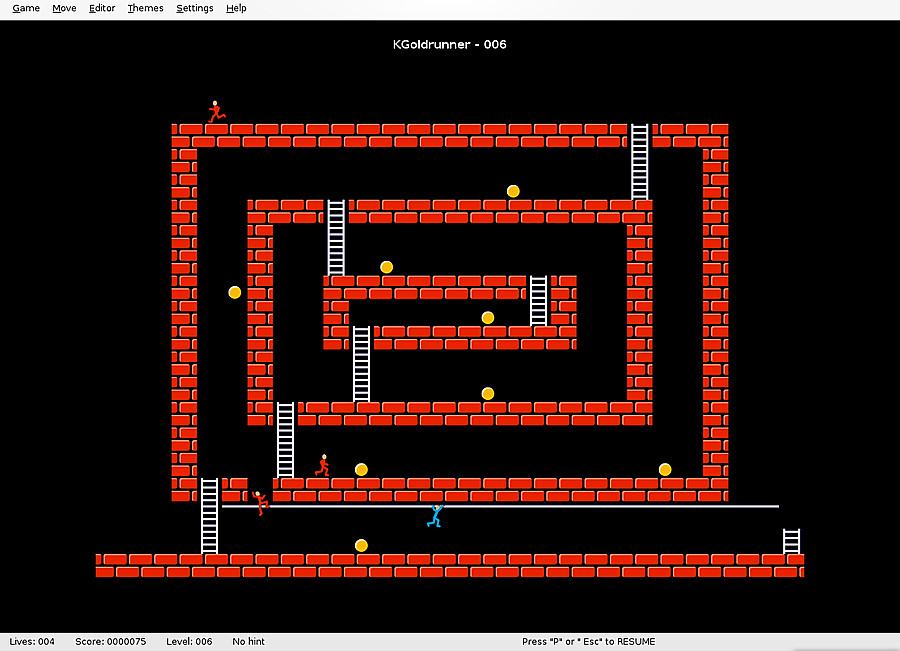Click the 'Level: 006' status entry

point(189,641)
